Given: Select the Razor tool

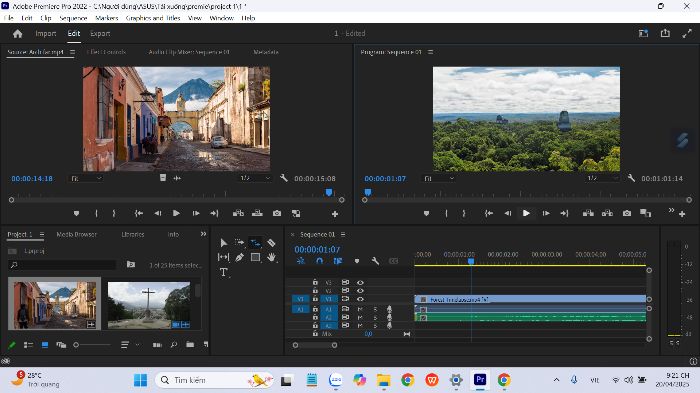Looking at the screenshot, I should 271,242.
